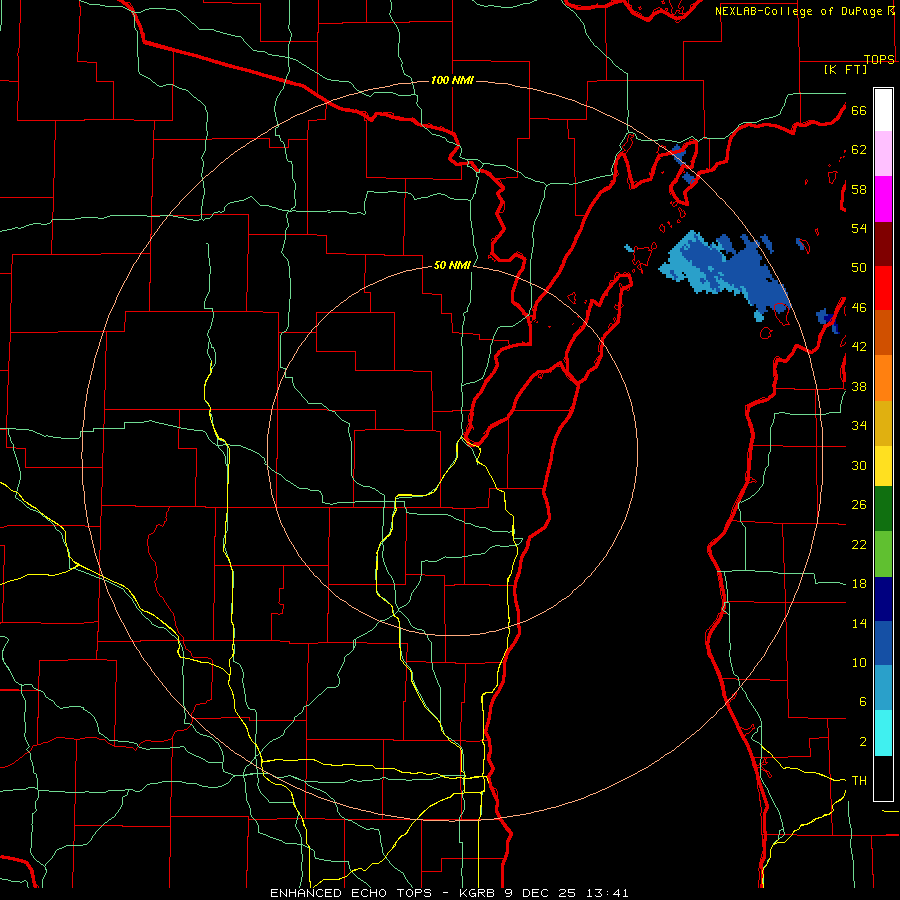900x900 pixels.
Task: Pick the dark orange legend swatch
Action: 883,332
